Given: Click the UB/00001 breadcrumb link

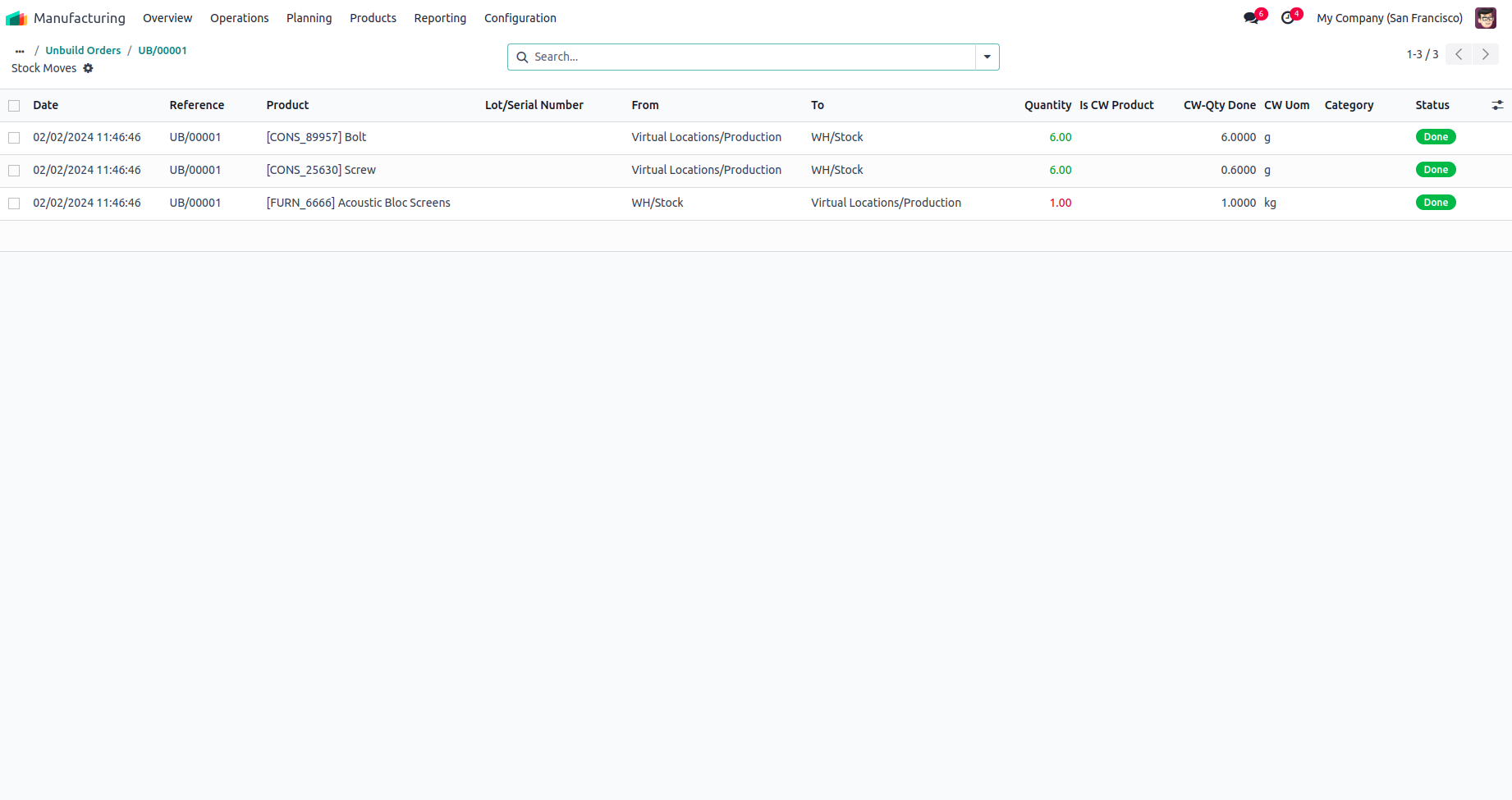Looking at the screenshot, I should (x=163, y=50).
